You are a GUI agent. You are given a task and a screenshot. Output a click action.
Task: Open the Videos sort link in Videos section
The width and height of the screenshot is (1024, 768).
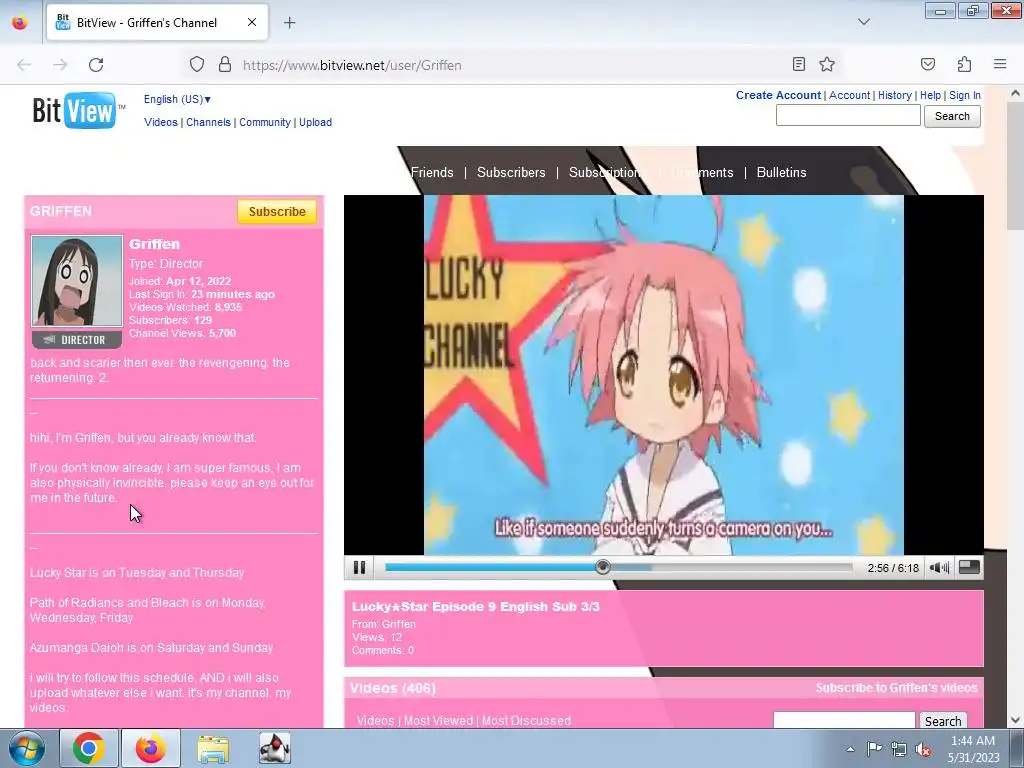pyautogui.click(x=376, y=720)
